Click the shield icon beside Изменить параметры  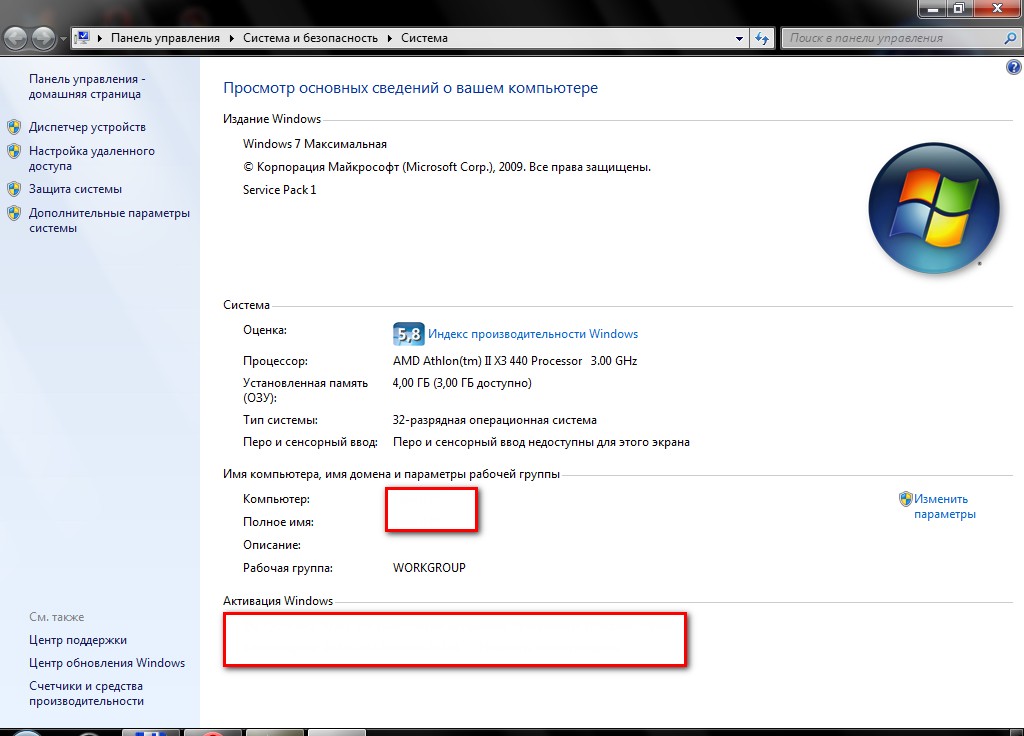coord(905,499)
